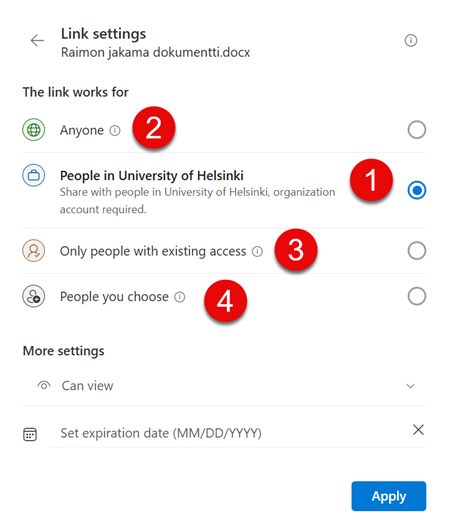Select the Anyone radio button
This screenshot has height=528, width=450.
coord(417,130)
